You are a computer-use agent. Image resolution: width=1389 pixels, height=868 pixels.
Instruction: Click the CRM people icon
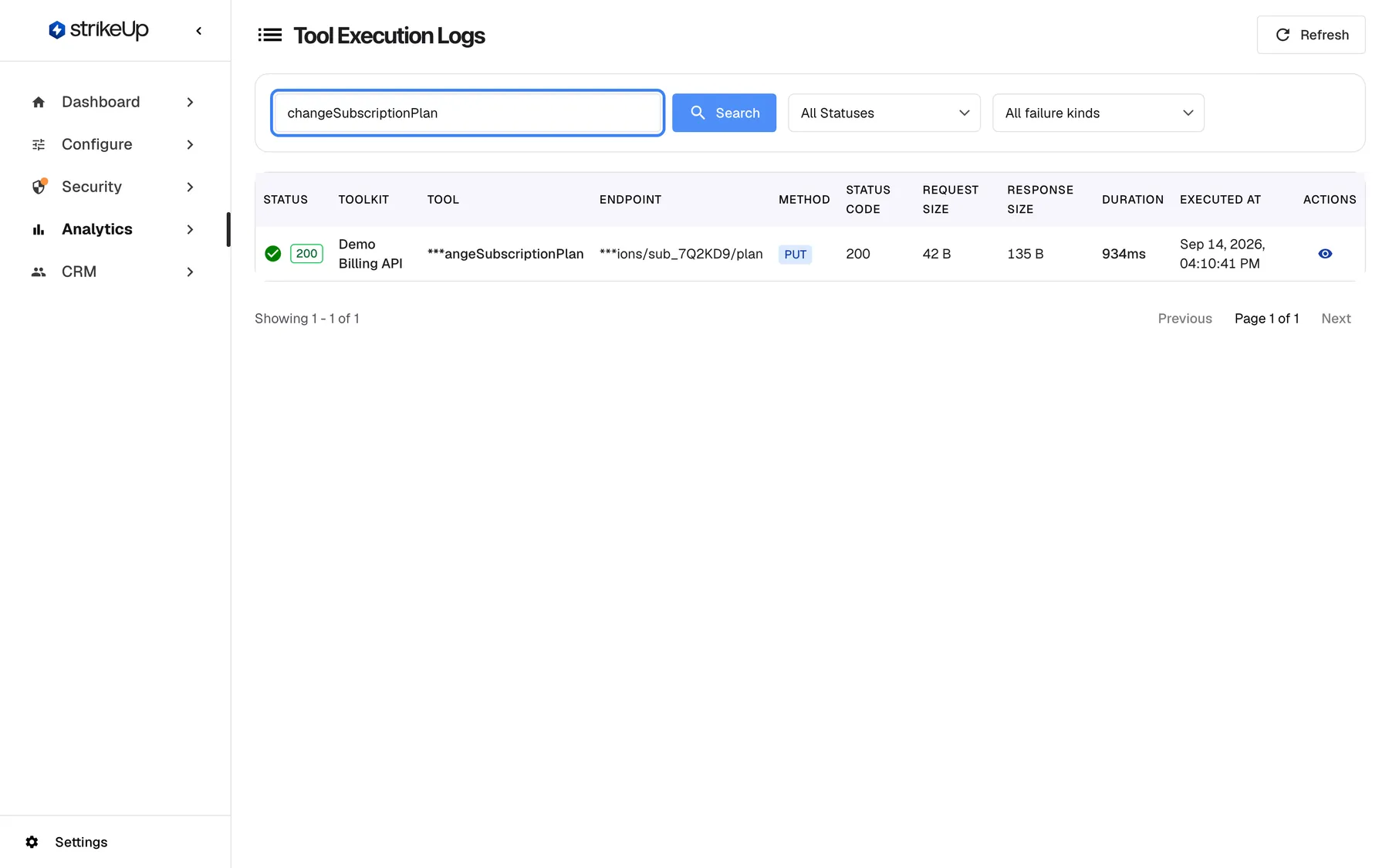point(39,272)
